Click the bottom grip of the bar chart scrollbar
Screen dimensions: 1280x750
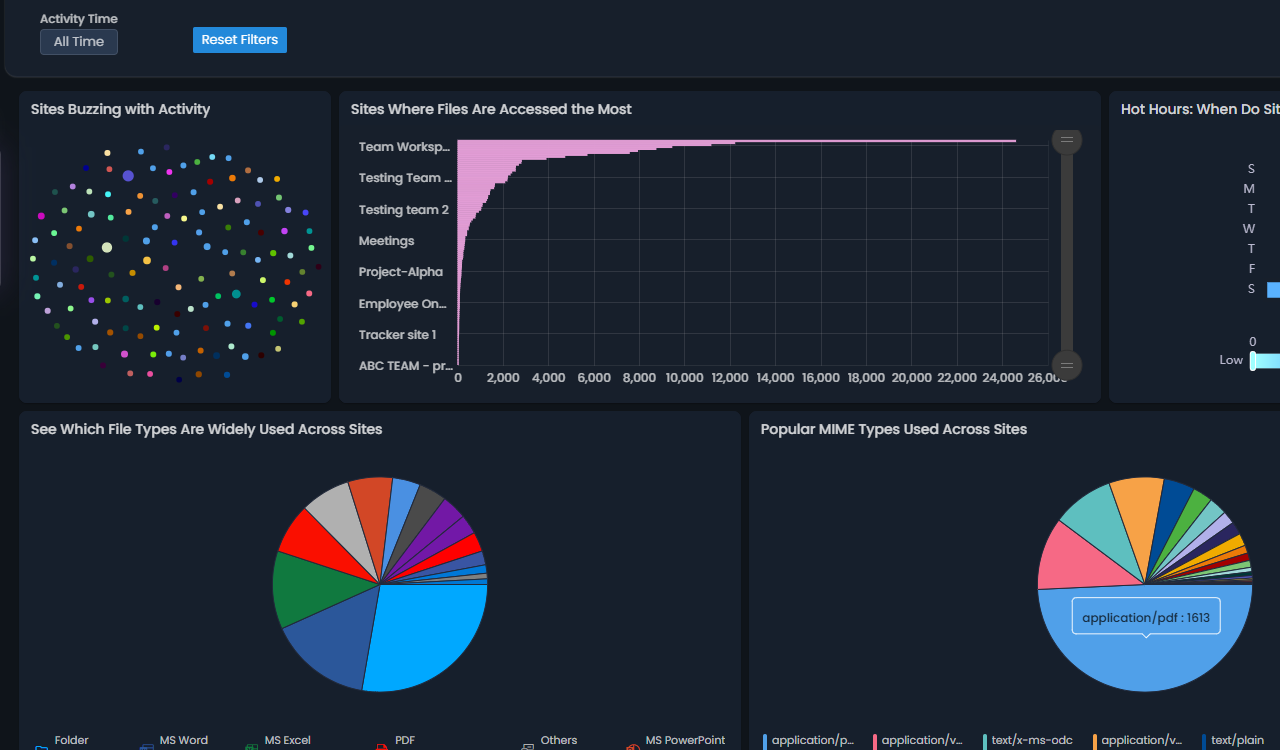pos(1067,365)
